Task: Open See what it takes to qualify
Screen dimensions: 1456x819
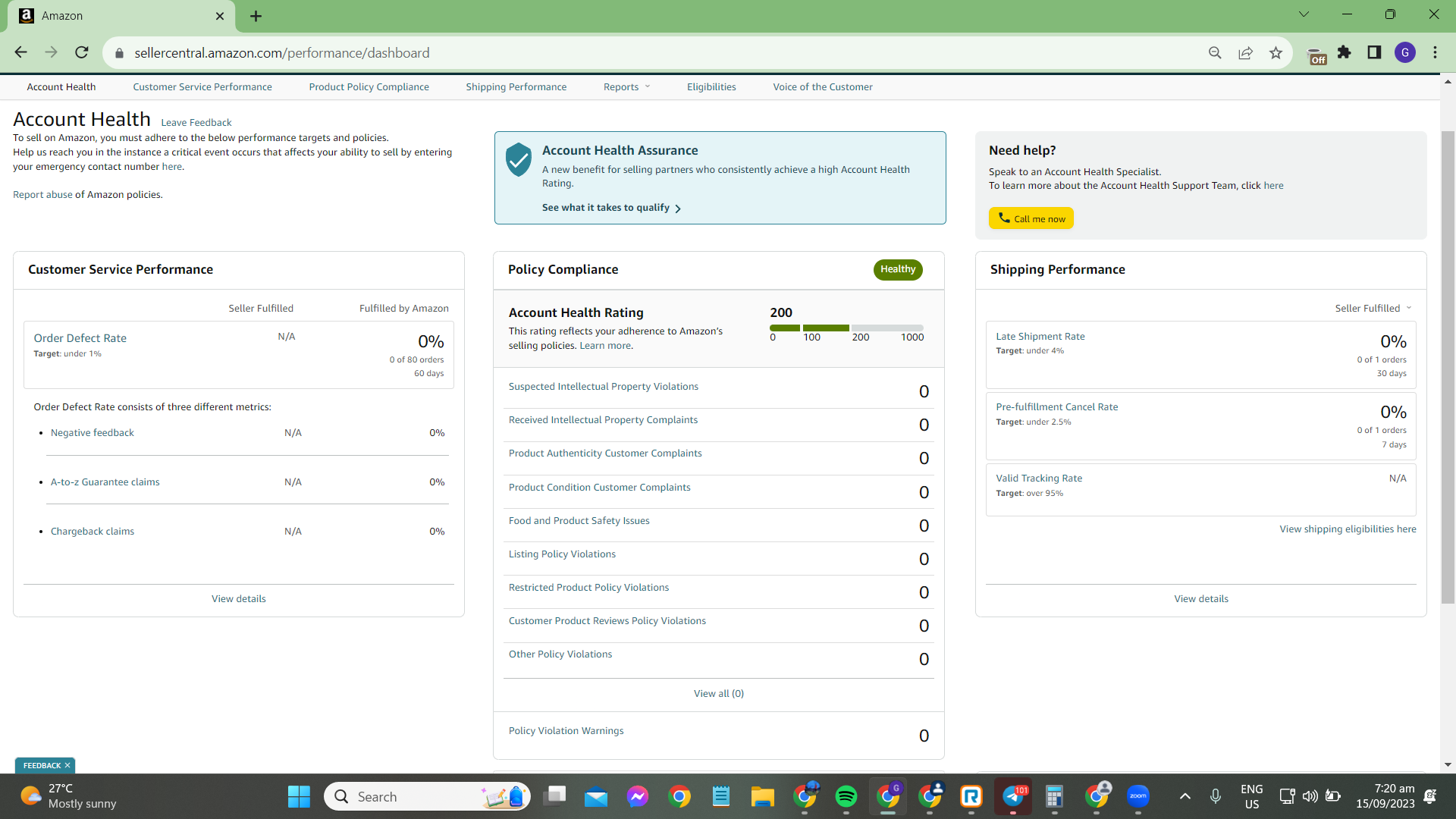Action: pos(611,208)
